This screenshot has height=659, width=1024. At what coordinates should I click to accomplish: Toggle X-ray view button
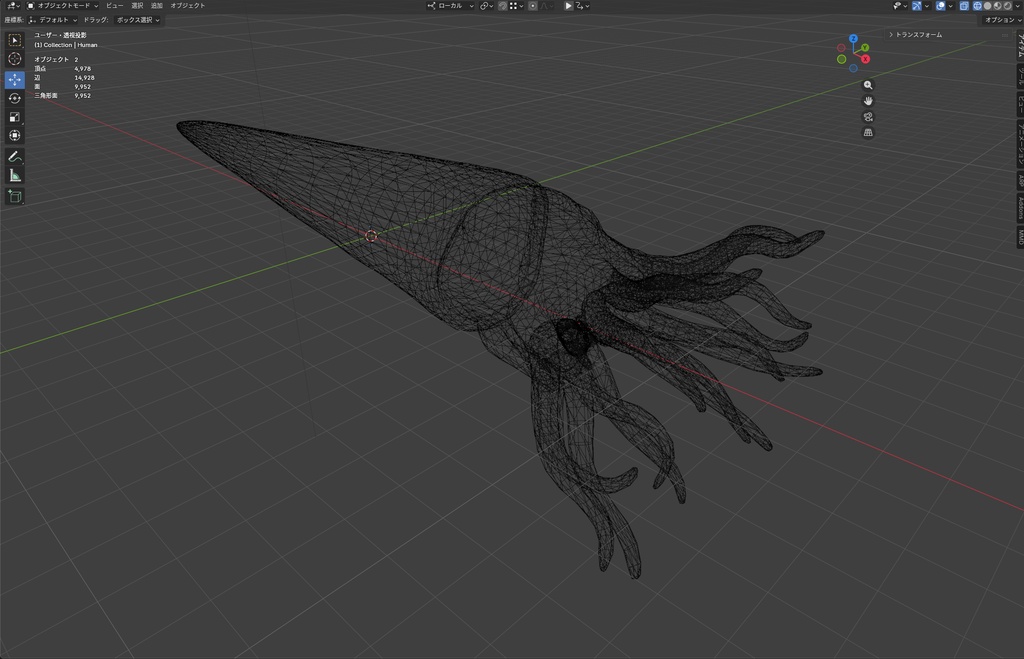[x=965, y=6]
